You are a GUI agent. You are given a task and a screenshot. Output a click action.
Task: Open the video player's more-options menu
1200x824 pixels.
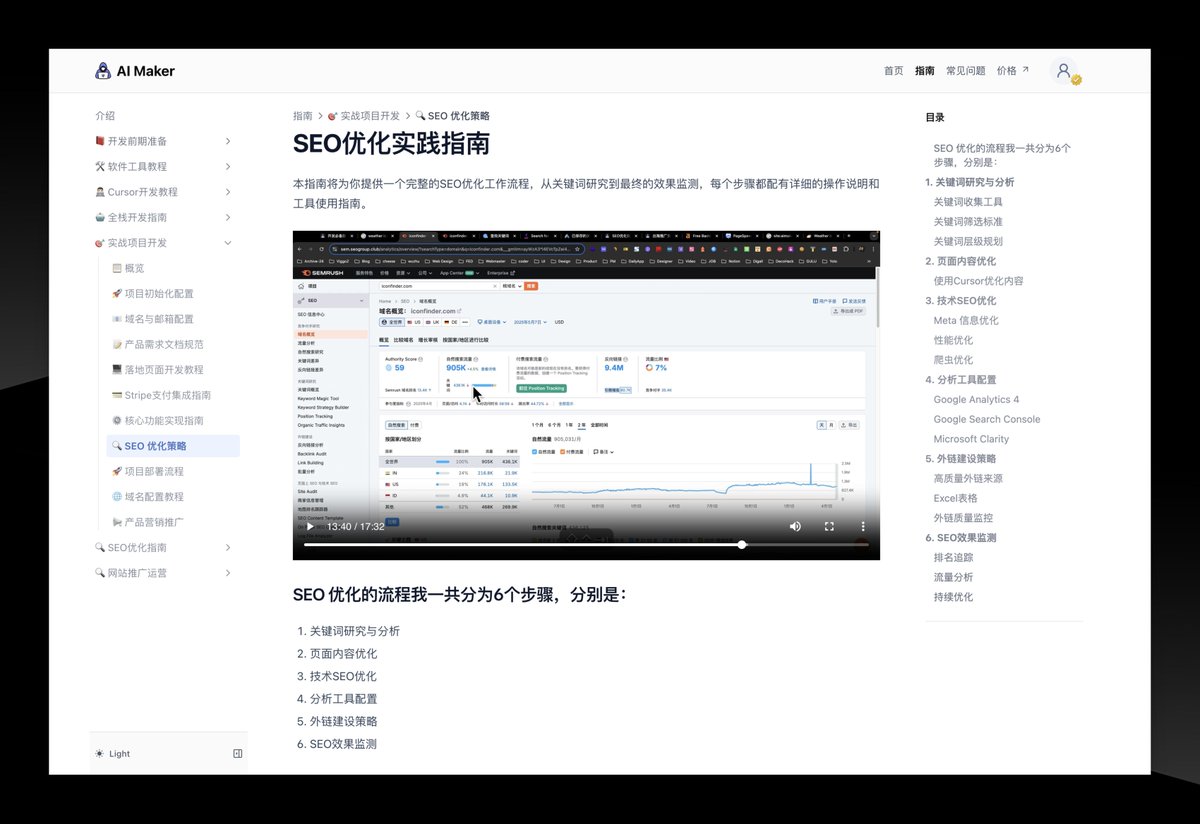pos(861,525)
